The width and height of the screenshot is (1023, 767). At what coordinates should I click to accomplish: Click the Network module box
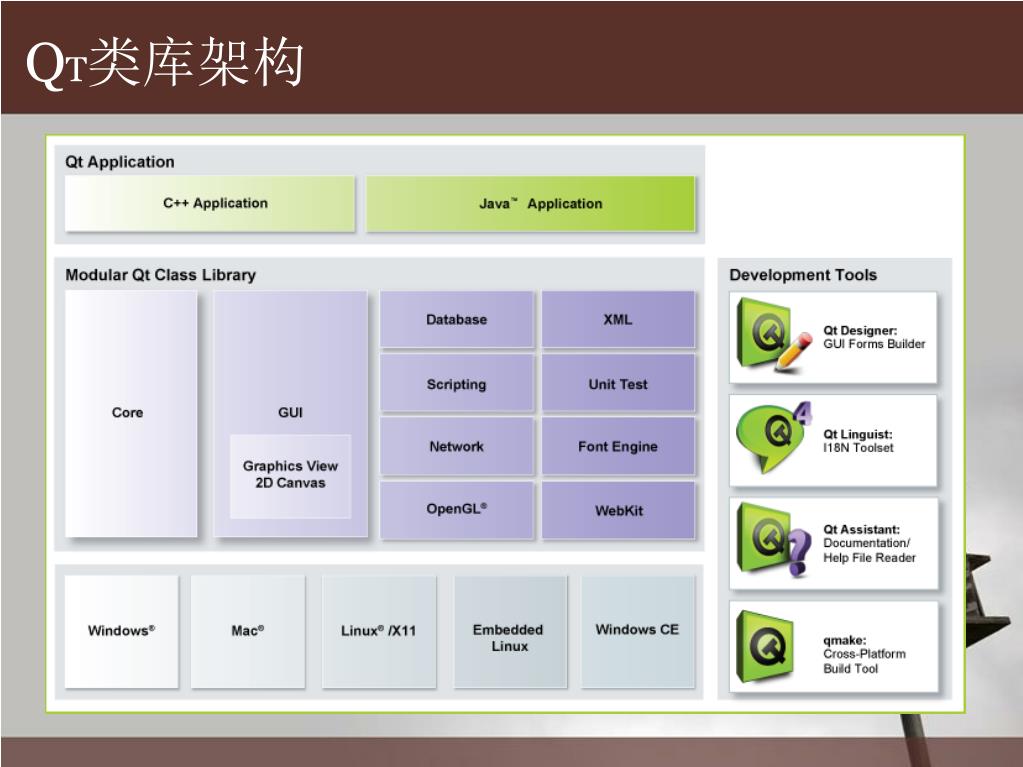click(x=457, y=447)
